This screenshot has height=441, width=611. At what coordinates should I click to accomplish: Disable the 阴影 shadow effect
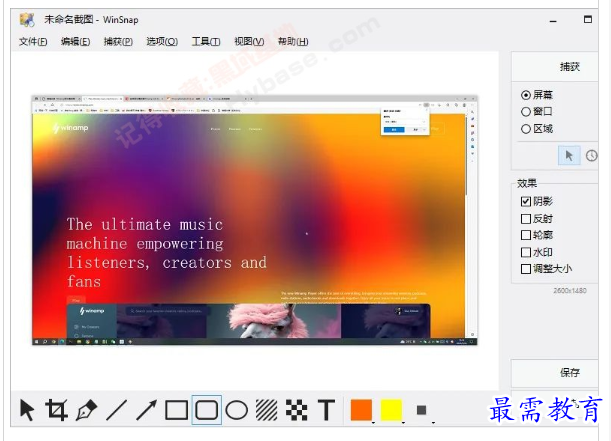pos(537,201)
